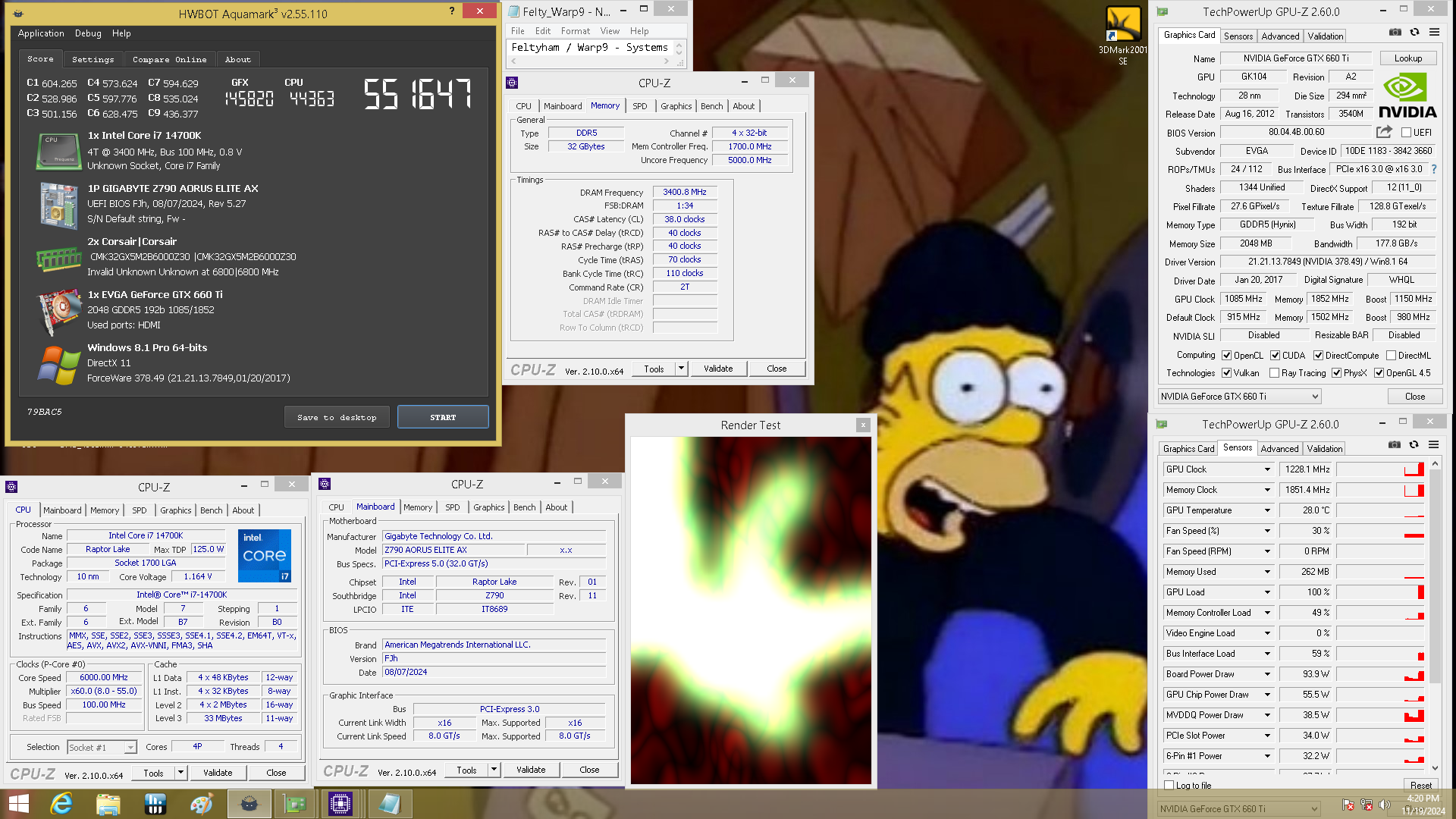
Task: Click the Aquamark help question mark icon
Action: coord(452,11)
